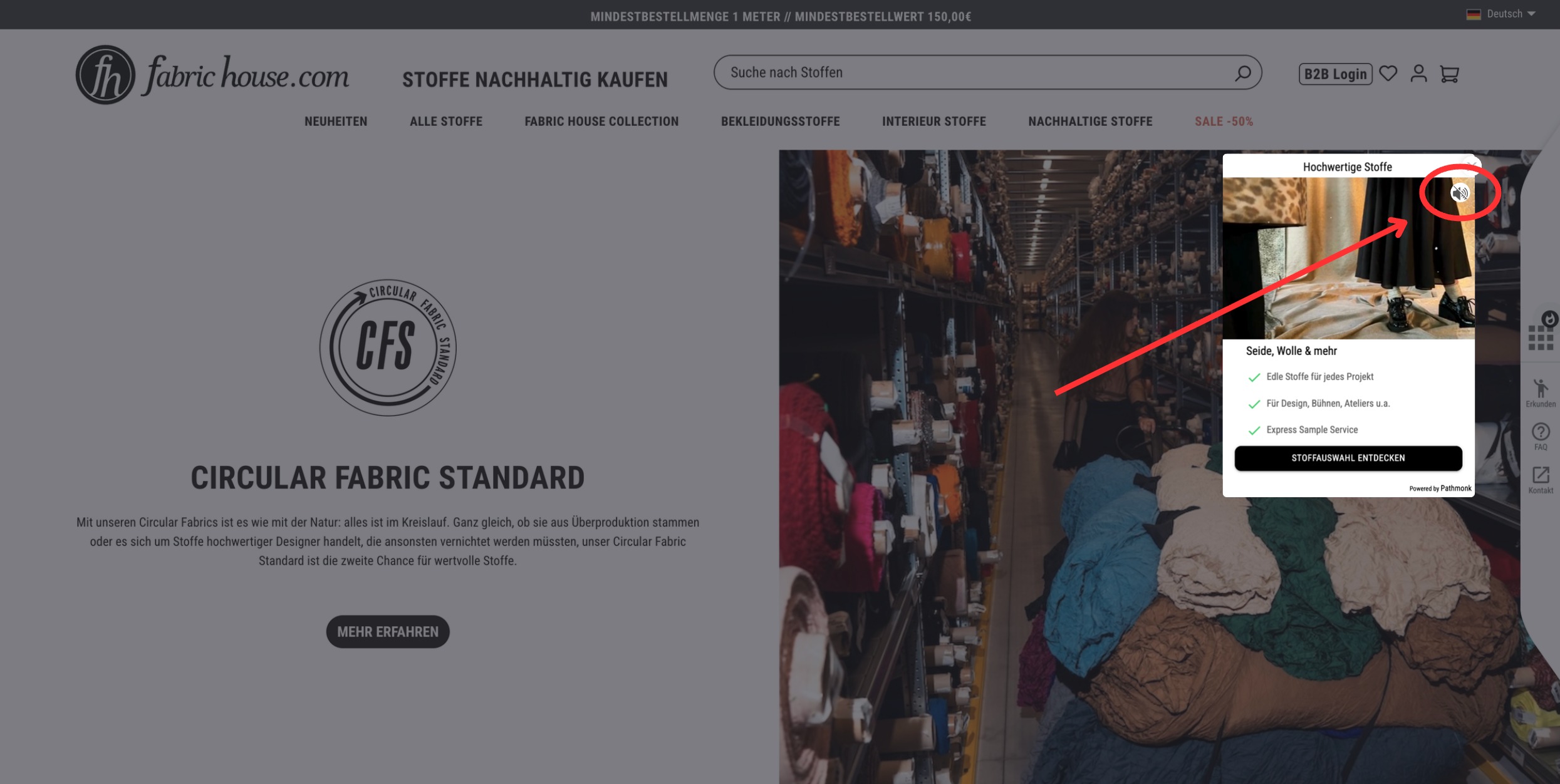Click the search magnifier icon
Screen dimensions: 1560x784
pyautogui.click(x=1243, y=73)
